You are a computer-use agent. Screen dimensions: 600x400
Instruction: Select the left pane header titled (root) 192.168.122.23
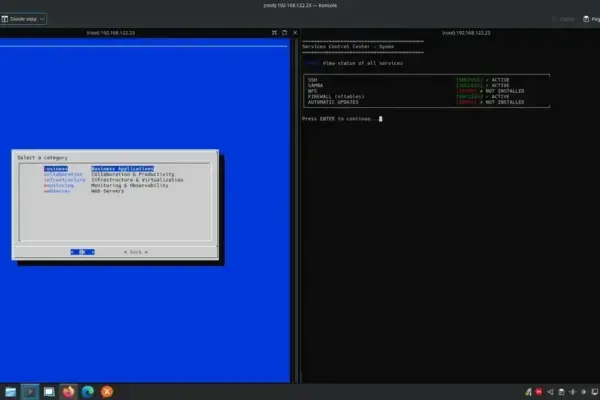pos(111,33)
